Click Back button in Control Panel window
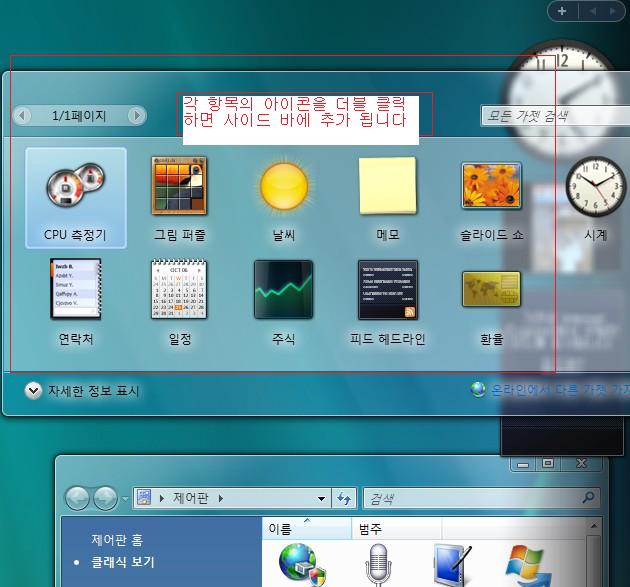 [x=78, y=498]
